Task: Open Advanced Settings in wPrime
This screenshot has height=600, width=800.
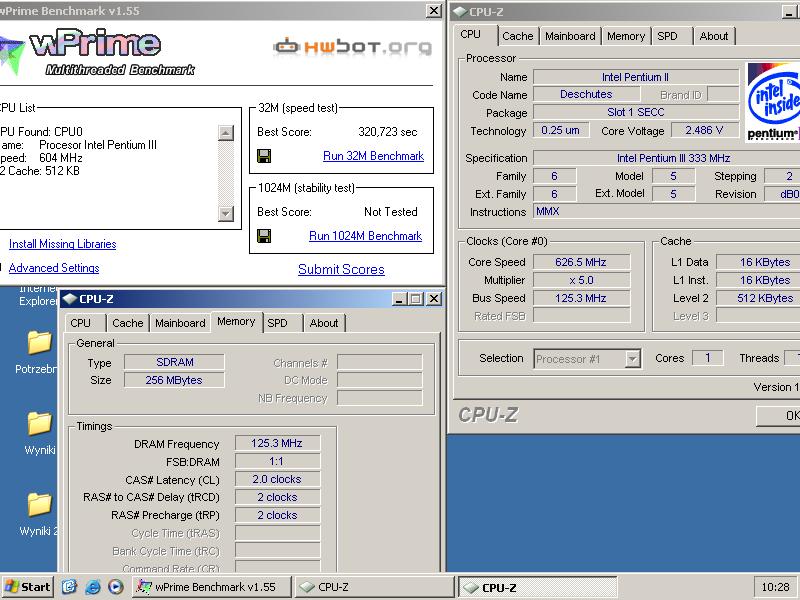Action: [54, 268]
